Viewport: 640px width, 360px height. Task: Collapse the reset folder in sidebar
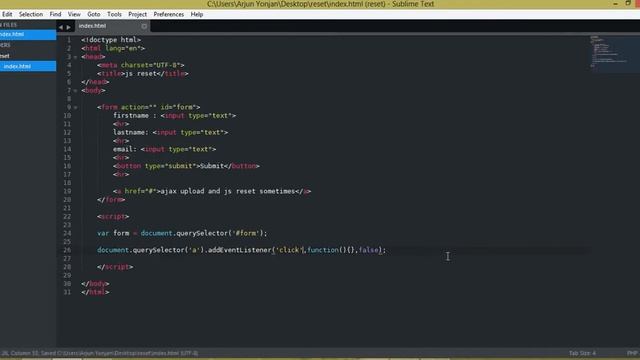5,56
